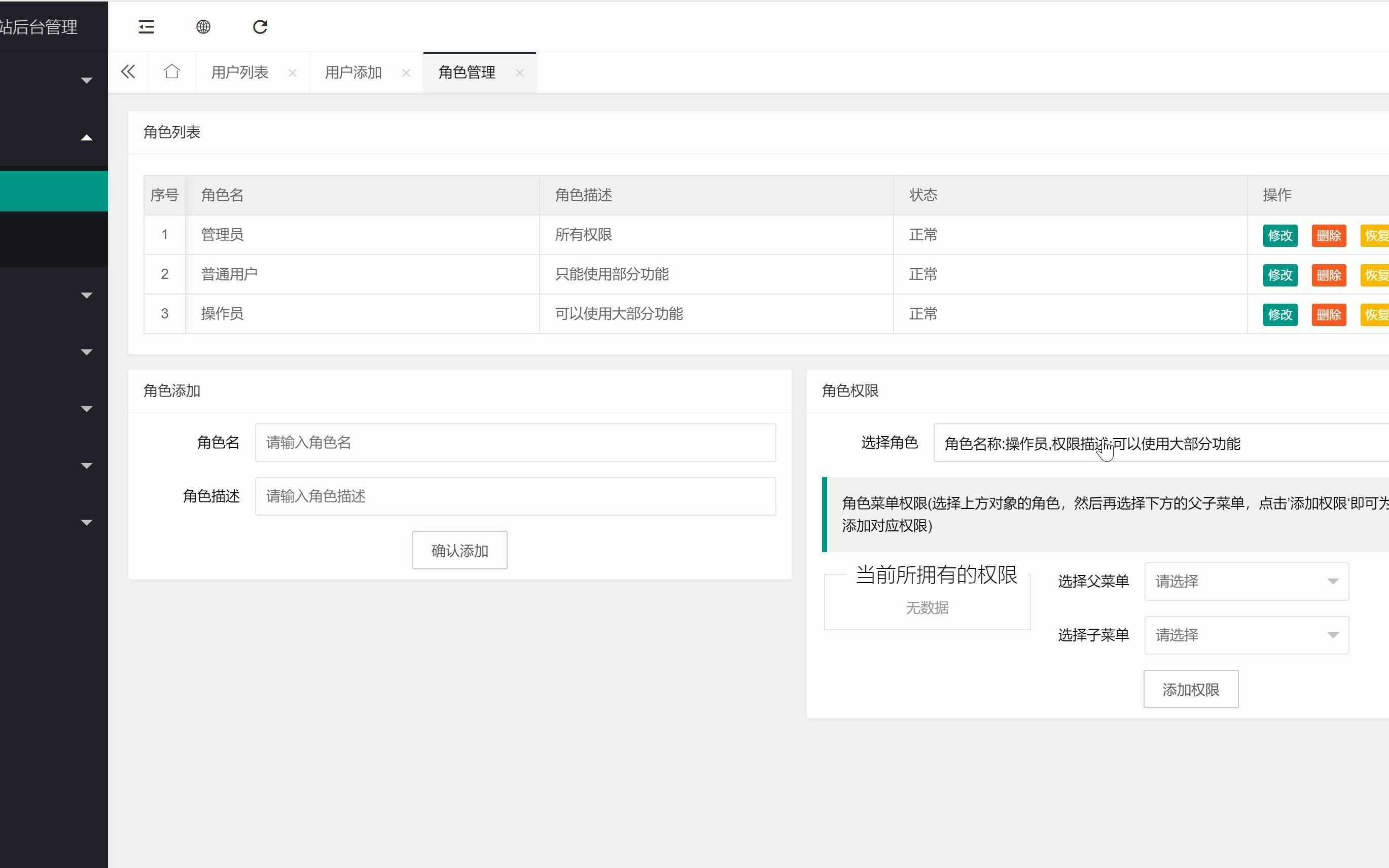Click 恢复 for the 操作员 role
1389x868 pixels.
[x=1375, y=314]
